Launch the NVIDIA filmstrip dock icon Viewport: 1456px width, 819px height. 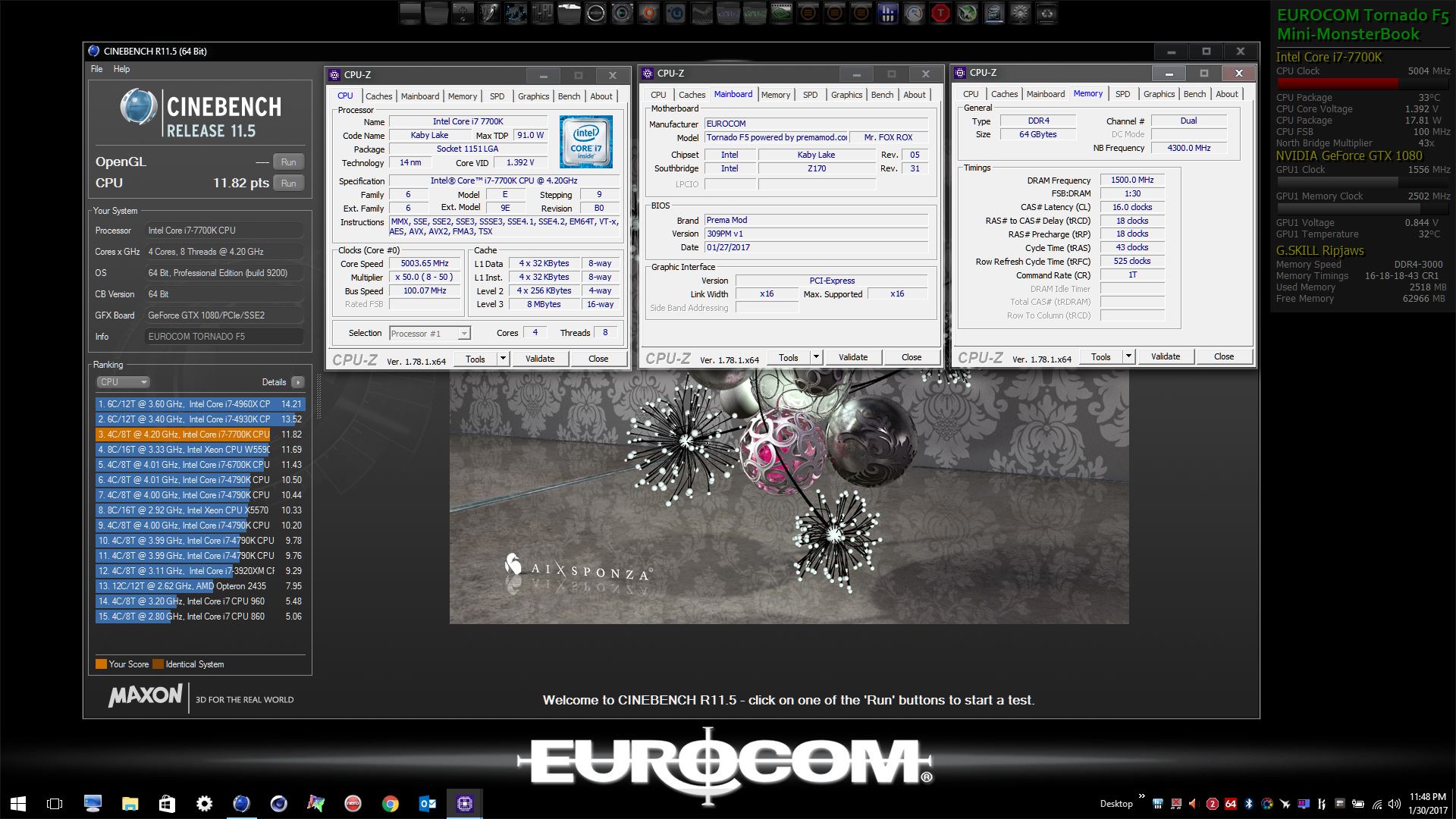point(781,13)
